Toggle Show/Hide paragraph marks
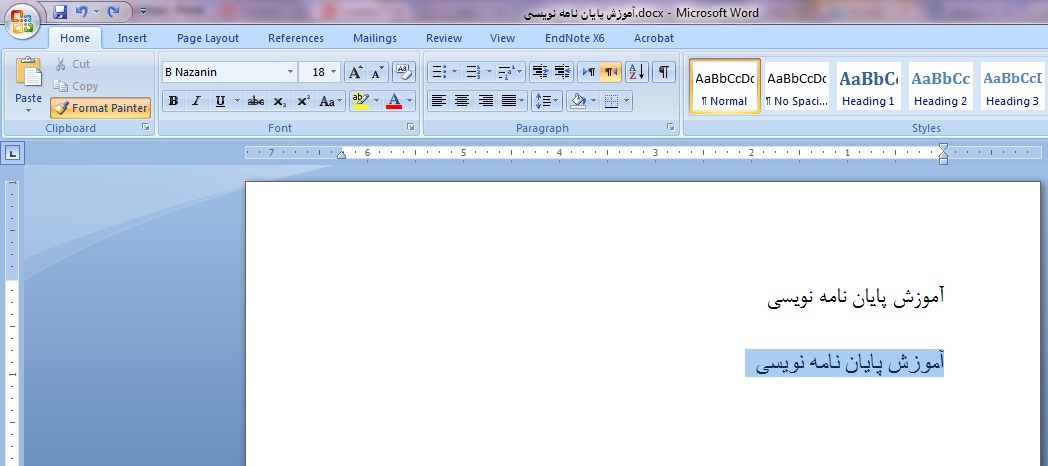Screen dimensions: 1048x466 663,72
